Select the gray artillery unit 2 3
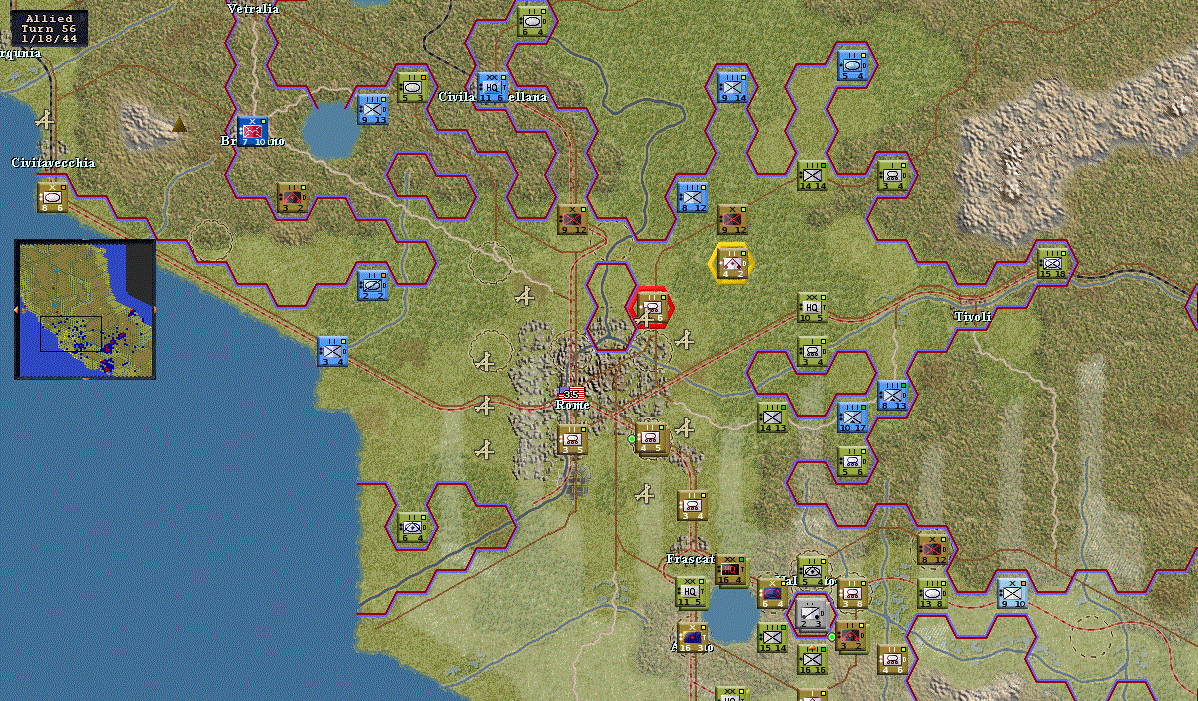Viewport: 1198px width, 701px height. click(x=811, y=614)
